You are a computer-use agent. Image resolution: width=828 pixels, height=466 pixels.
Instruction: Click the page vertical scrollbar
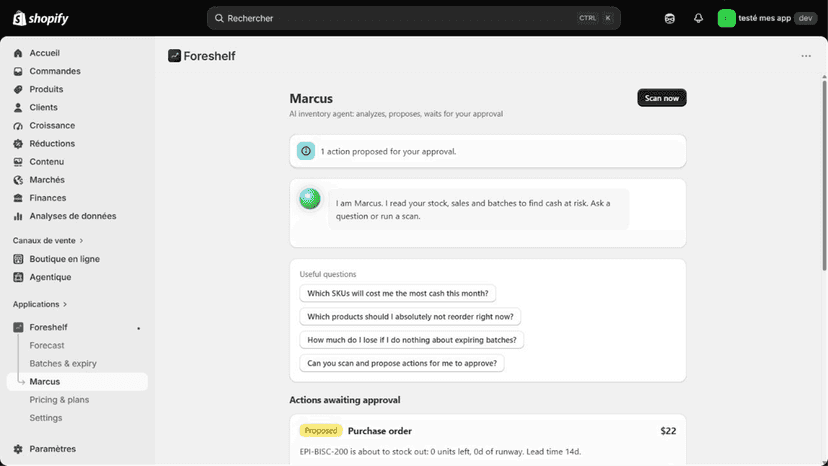(824, 174)
